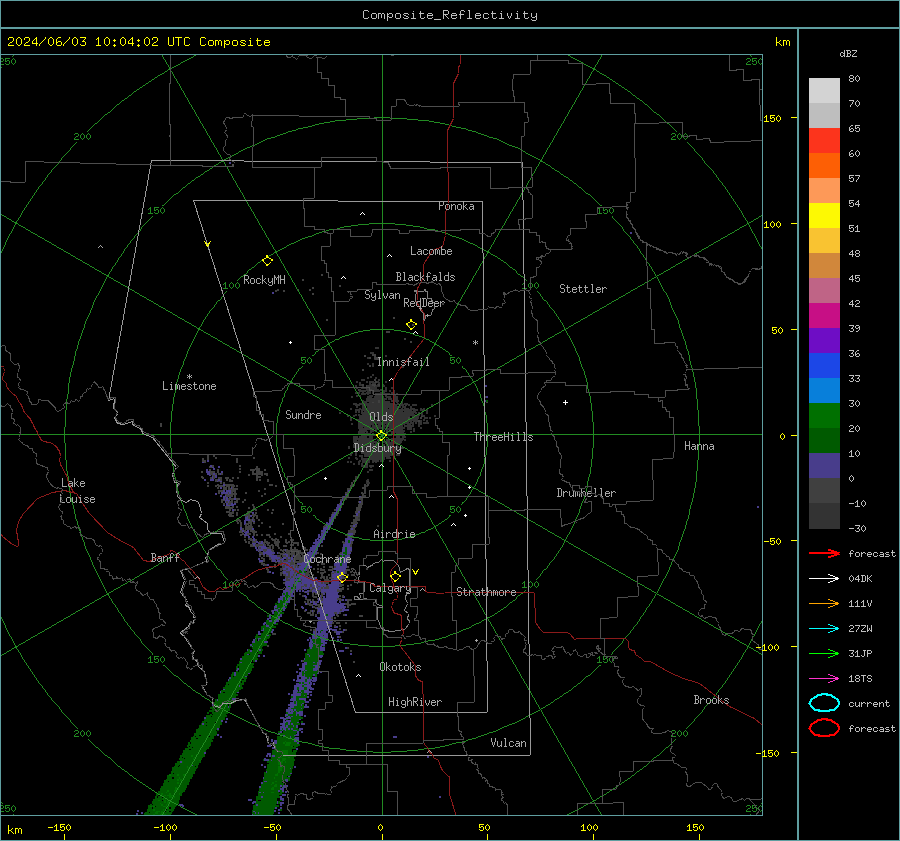Select the blue 36 dBZ color swatch

click(x=824, y=366)
